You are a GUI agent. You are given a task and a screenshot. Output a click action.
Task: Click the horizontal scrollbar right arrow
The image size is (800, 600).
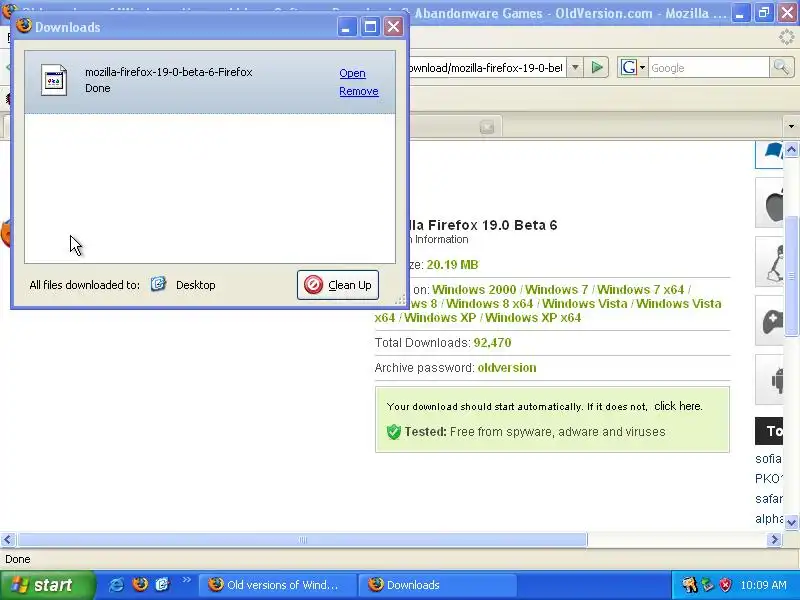click(x=774, y=539)
